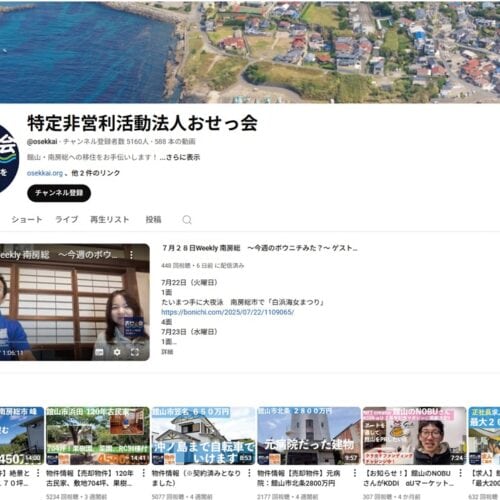The width and height of the screenshot is (500, 500).
Task: Show 他 2 件のリンク
Action: (96, 173)
